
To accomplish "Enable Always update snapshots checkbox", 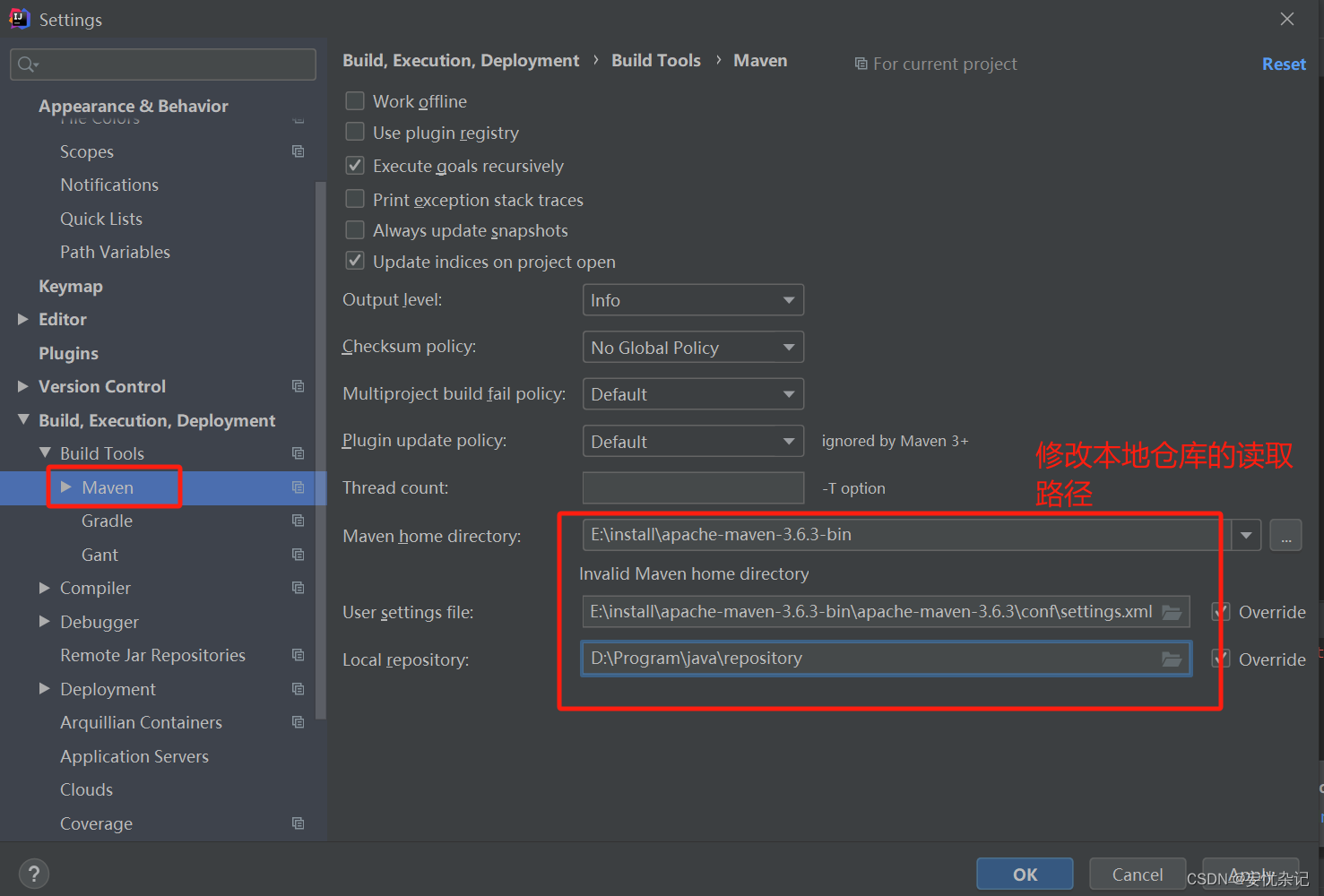I will coord(355,229).
